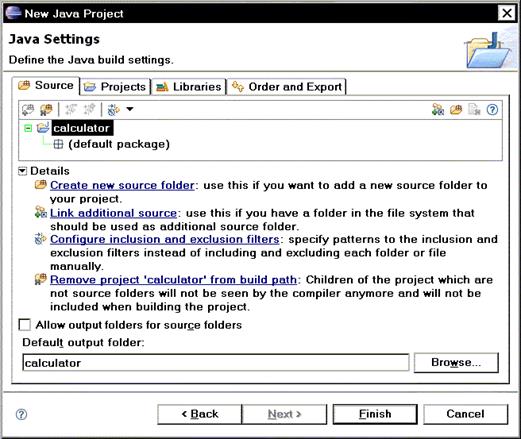Screen dimensions: 521x439
Task: Click the default package icon in tree
Action: pyautogui.click(x=58, y=144)
